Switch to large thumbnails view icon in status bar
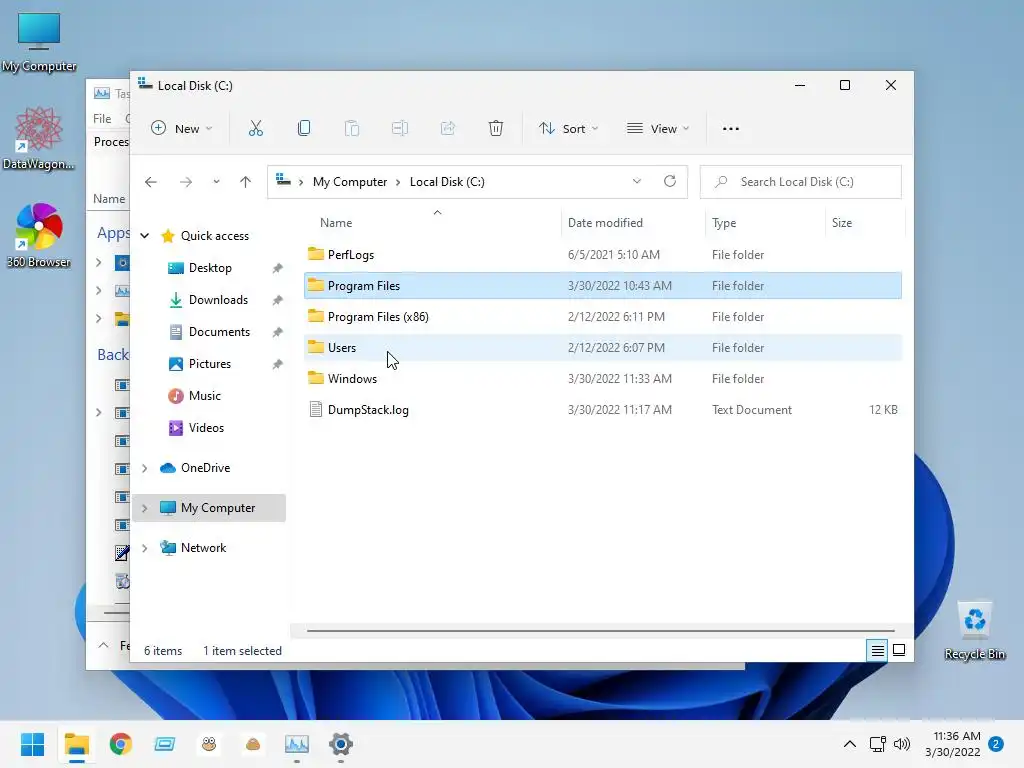 pyautogui.click(x=899, y=650)
